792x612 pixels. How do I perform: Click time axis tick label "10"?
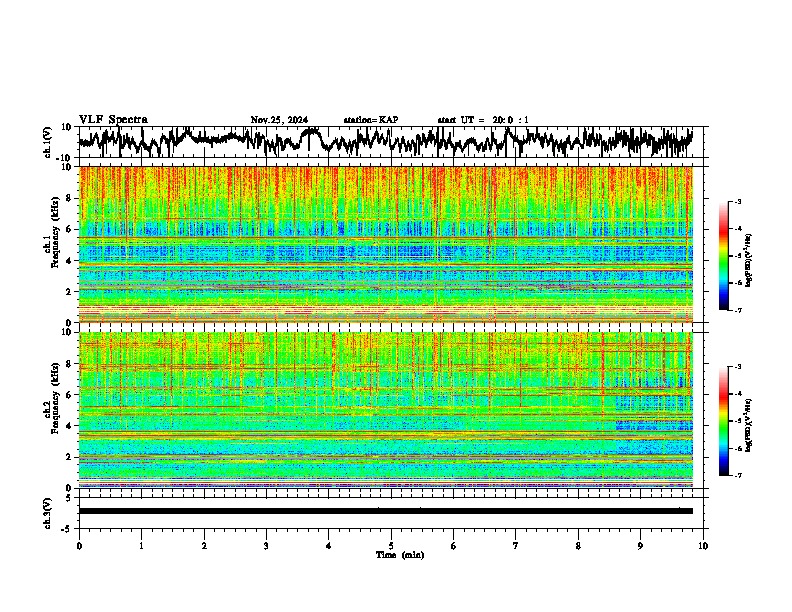tap(703, 546)
